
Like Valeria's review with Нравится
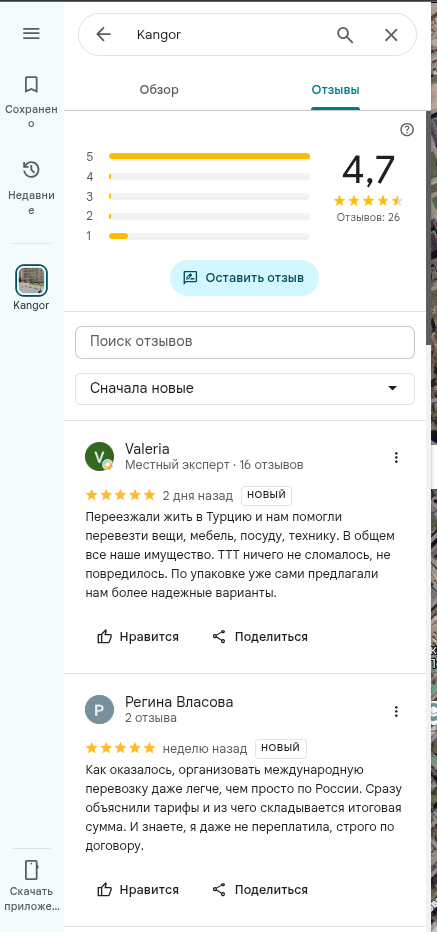point(138,637)
